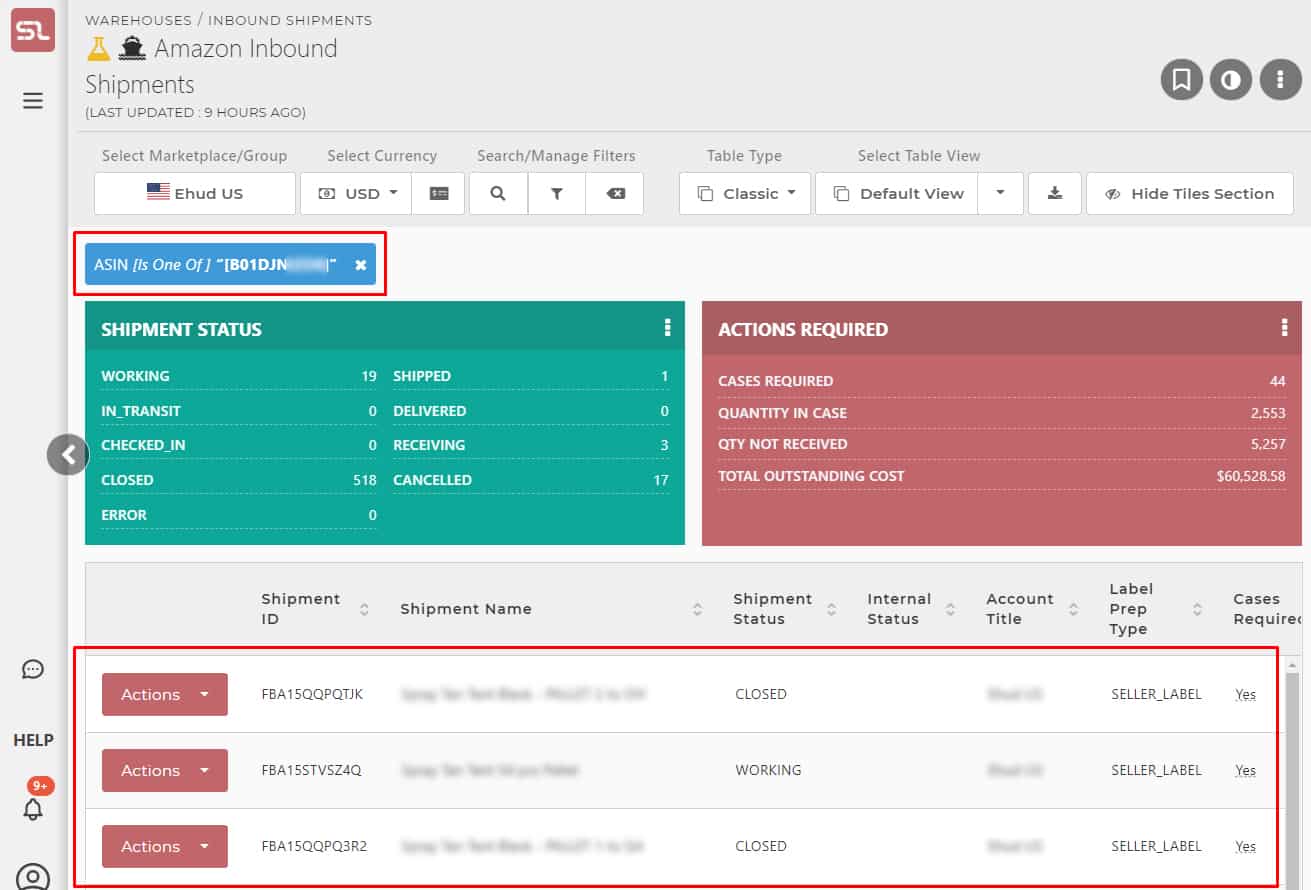Collapse the sidebar with the left chevron circle

point(68,455)
